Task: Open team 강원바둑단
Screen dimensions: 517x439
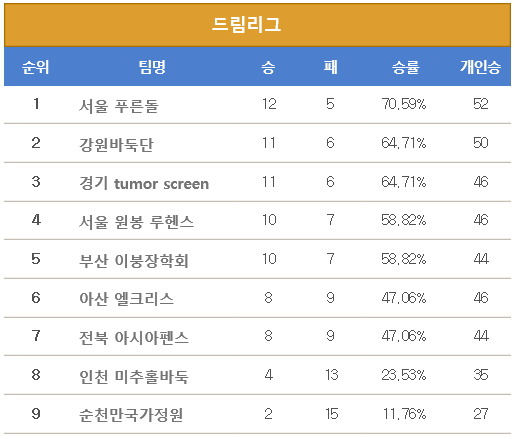Action: 116,145
